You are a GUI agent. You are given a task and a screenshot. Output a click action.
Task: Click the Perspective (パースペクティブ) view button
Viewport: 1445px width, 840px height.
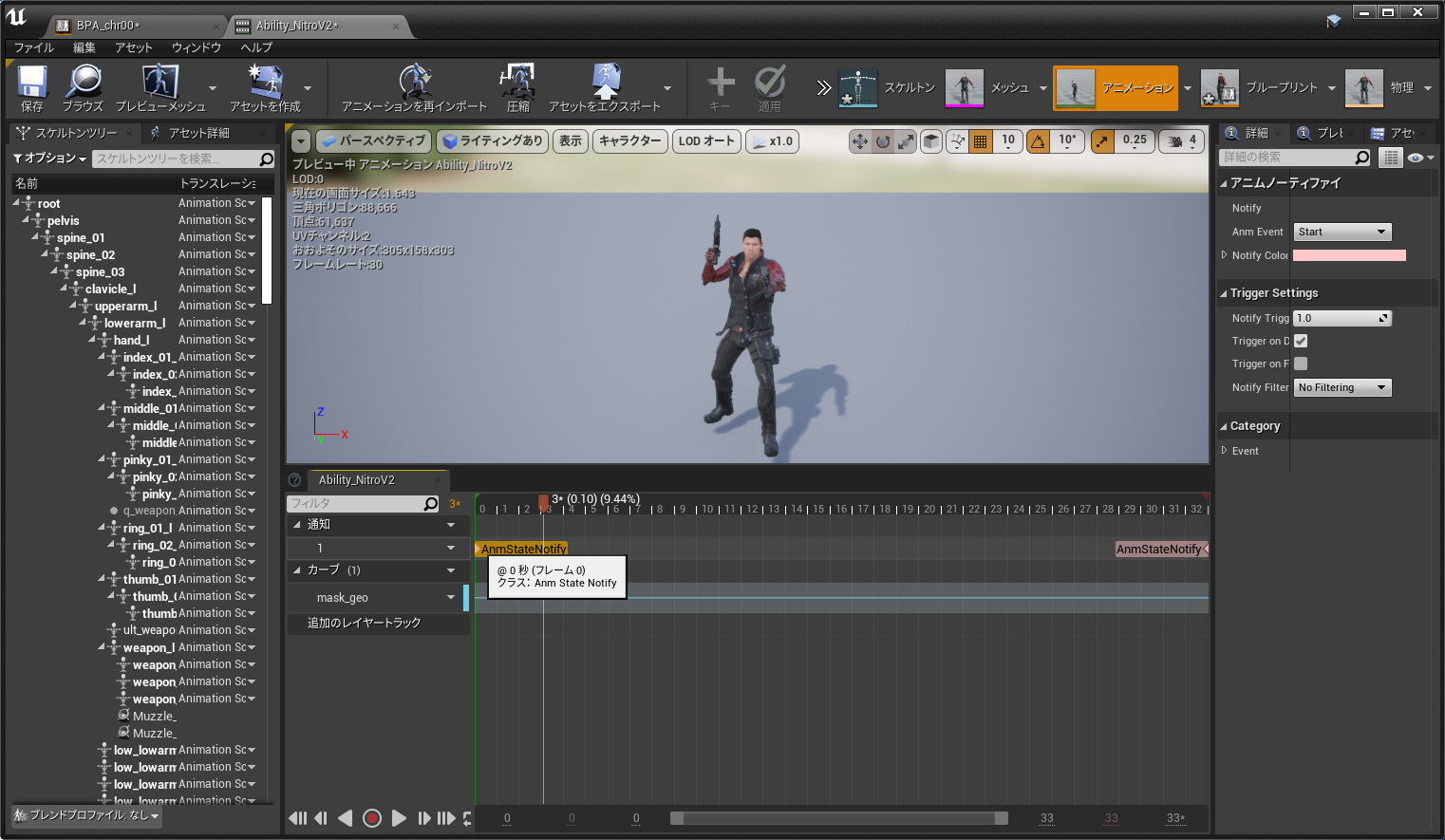tap(373, 141)
